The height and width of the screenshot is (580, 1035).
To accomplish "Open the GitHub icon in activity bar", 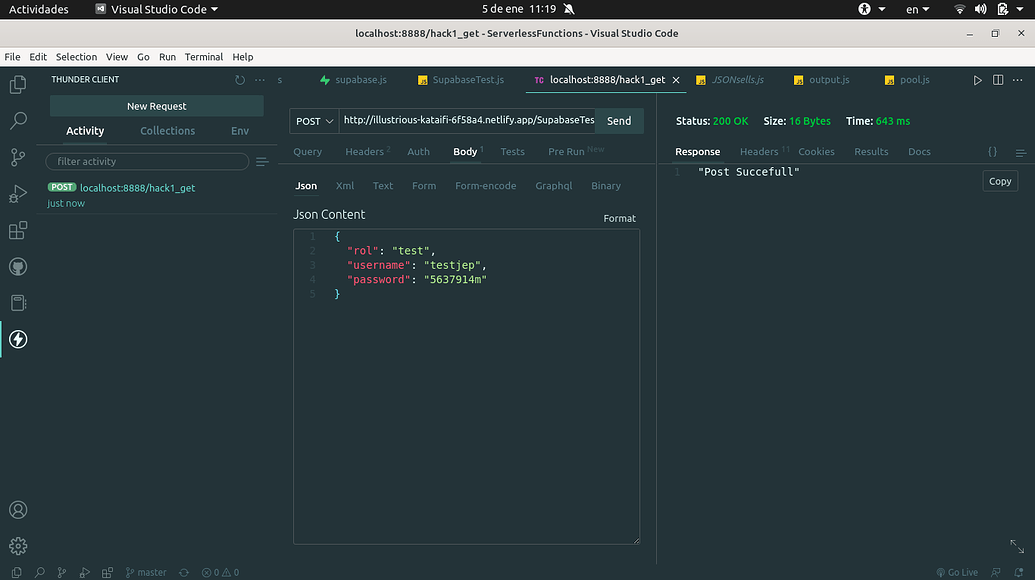I will click(18, 266).
